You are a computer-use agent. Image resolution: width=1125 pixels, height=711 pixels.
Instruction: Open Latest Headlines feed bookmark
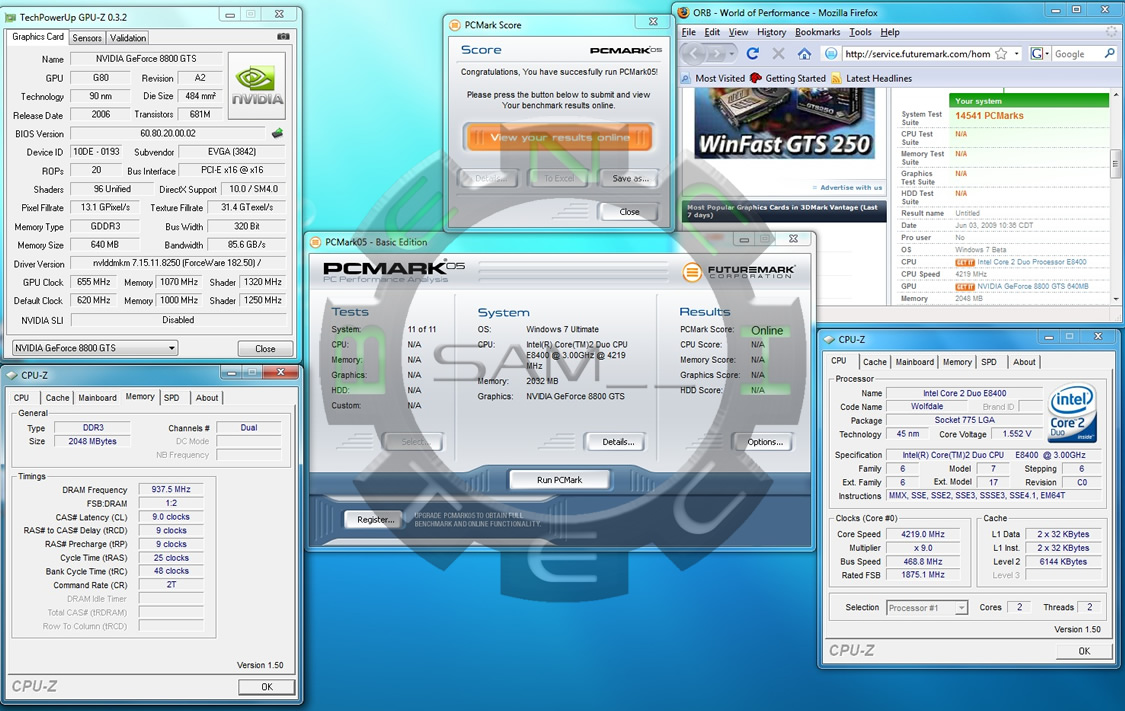872,78
